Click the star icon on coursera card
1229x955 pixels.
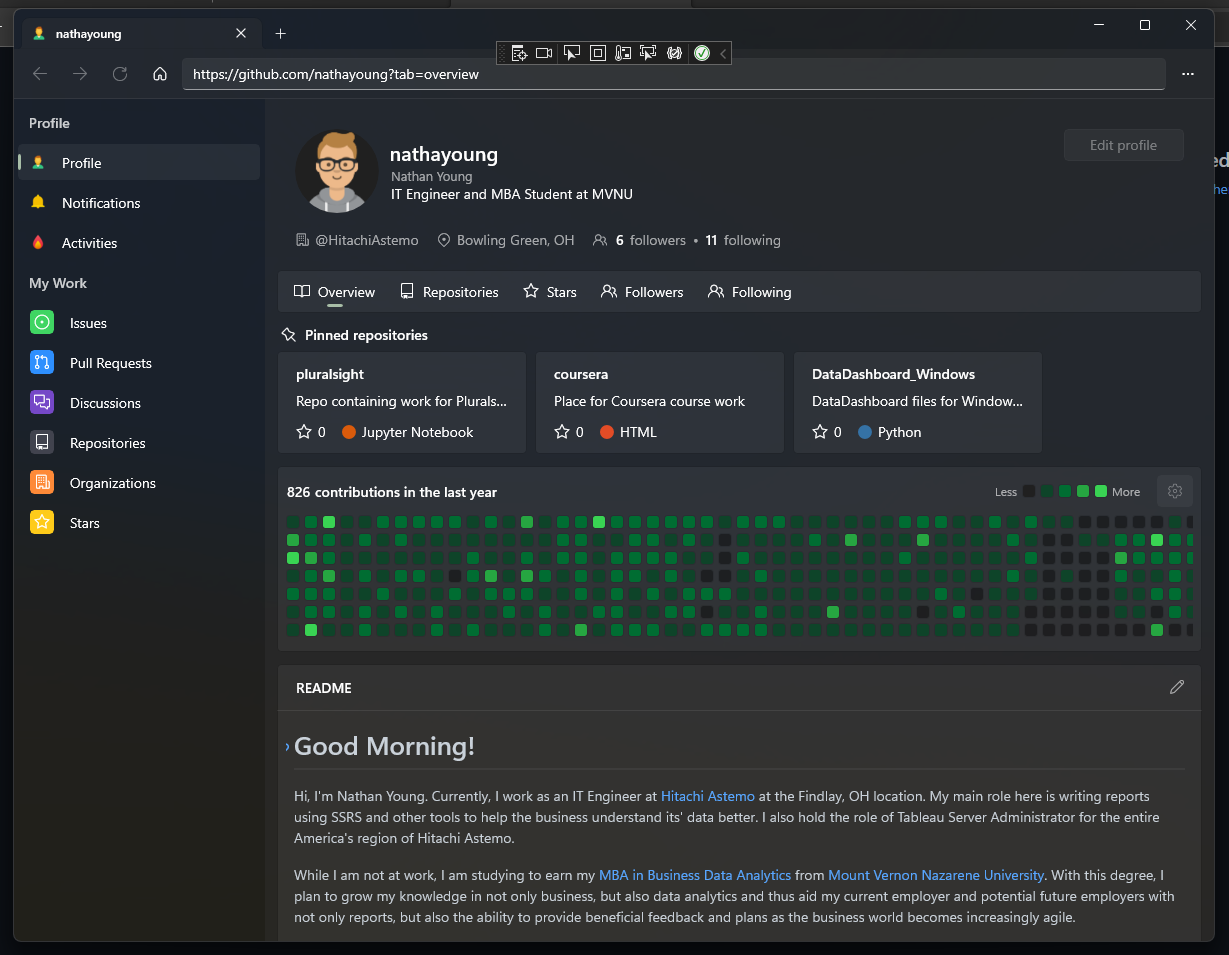pos(562,432)
